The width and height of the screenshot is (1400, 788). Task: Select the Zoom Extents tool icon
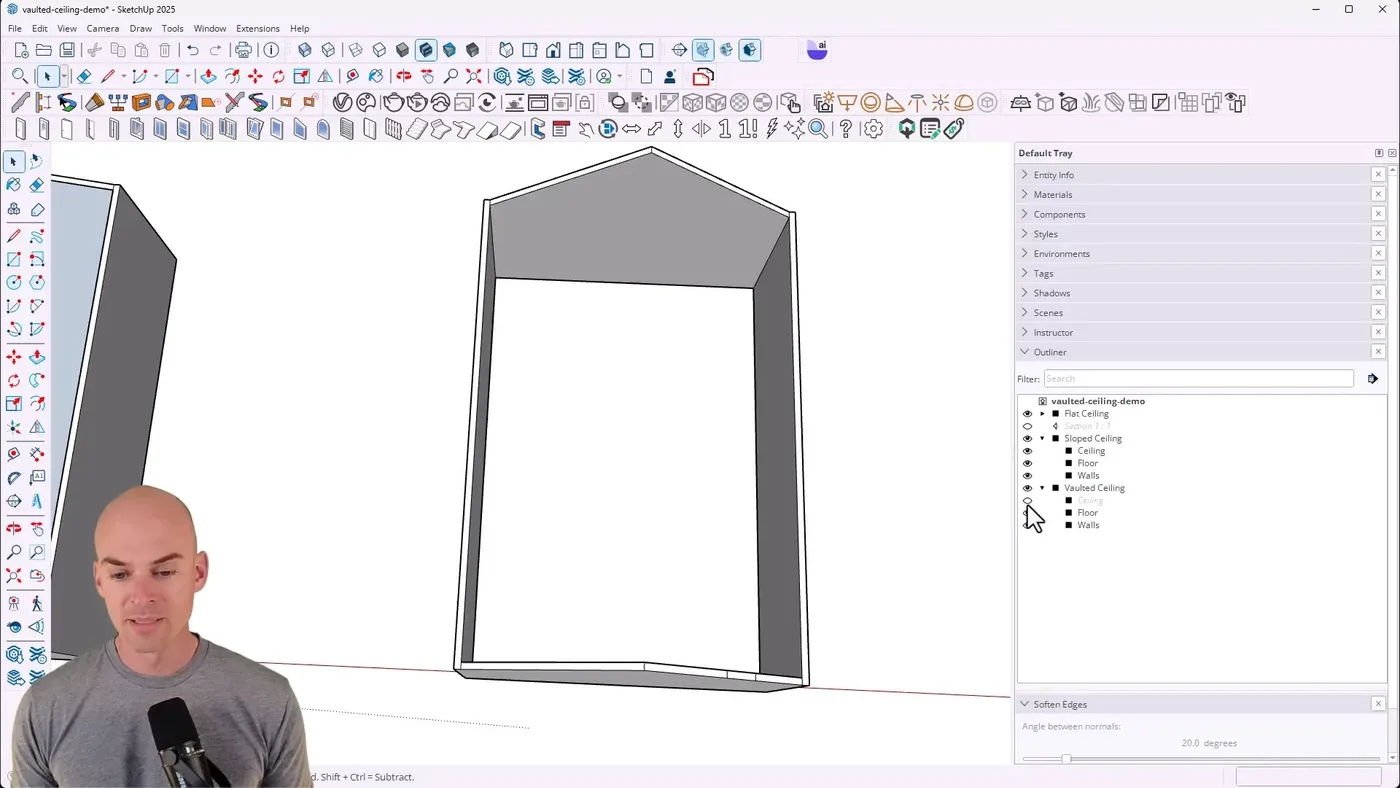(x=474, y=77)
